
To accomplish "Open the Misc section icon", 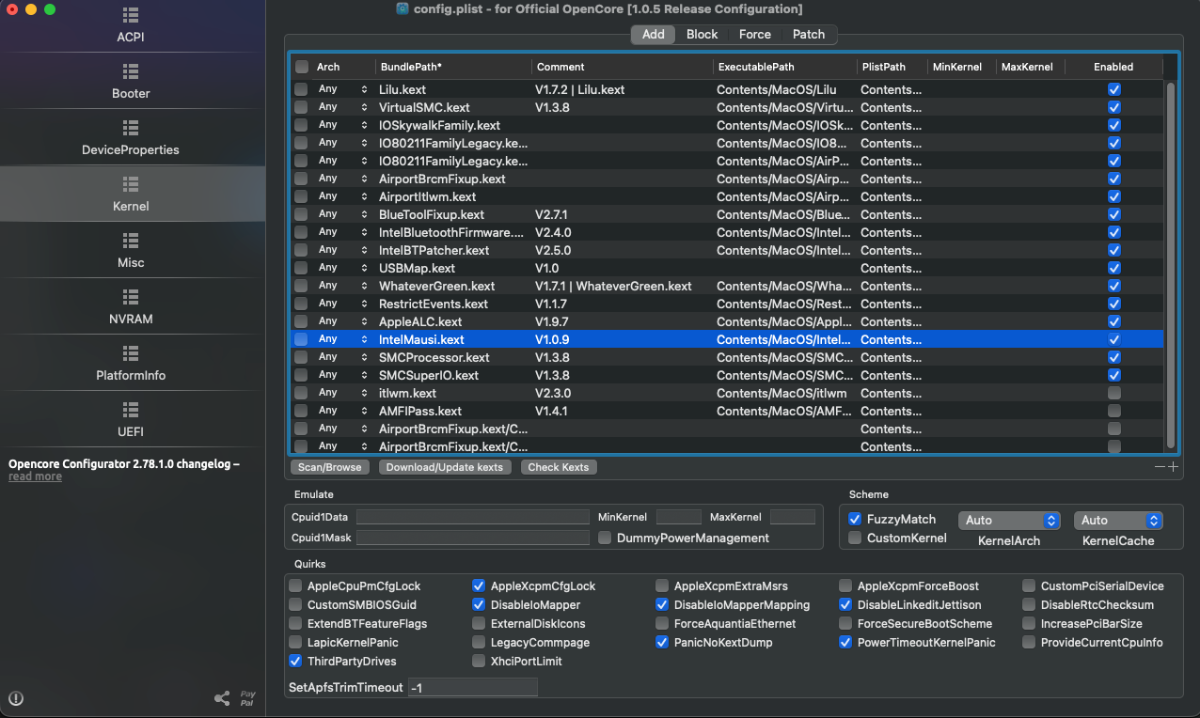I will coord(131,241).
